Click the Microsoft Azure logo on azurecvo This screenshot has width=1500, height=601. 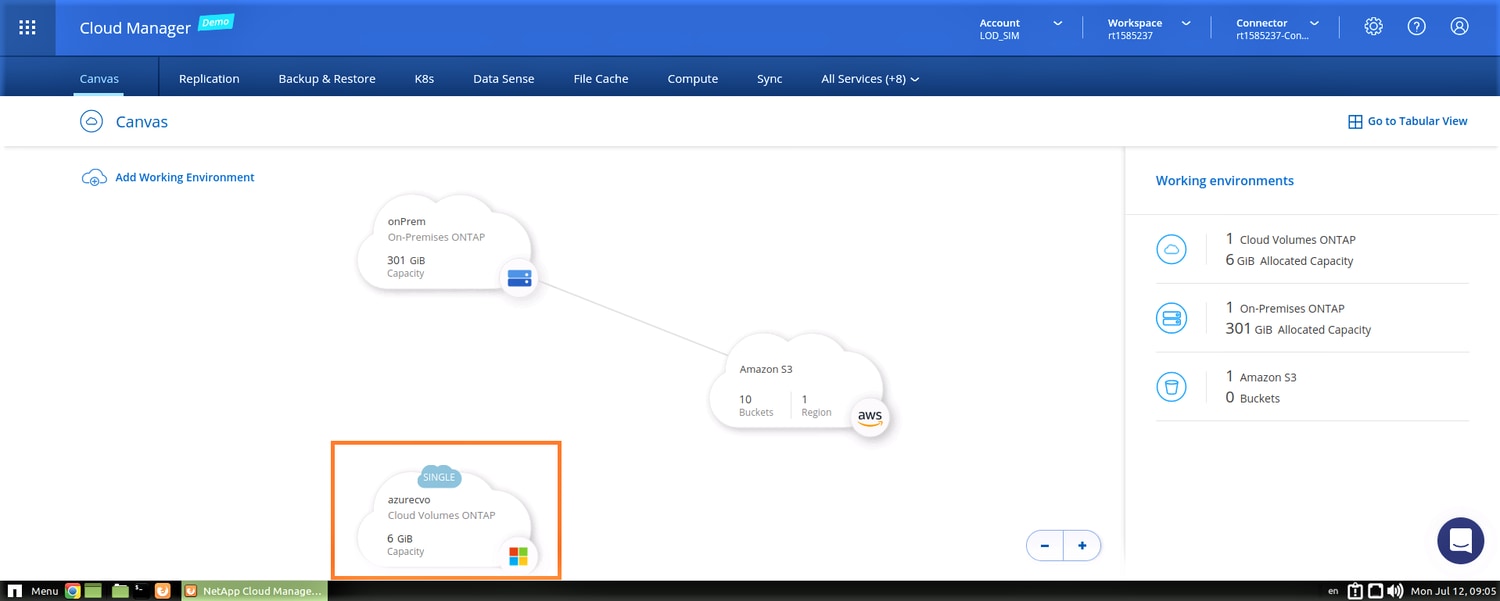pyautogui.click(x=518, y=556)
